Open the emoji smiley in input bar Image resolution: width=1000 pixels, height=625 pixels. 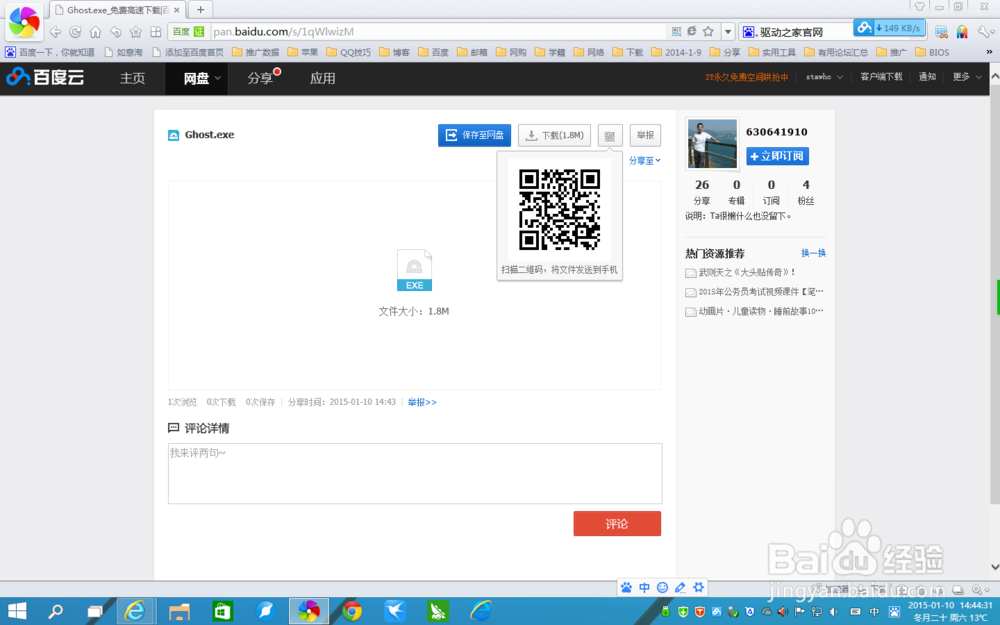(663, 587)
